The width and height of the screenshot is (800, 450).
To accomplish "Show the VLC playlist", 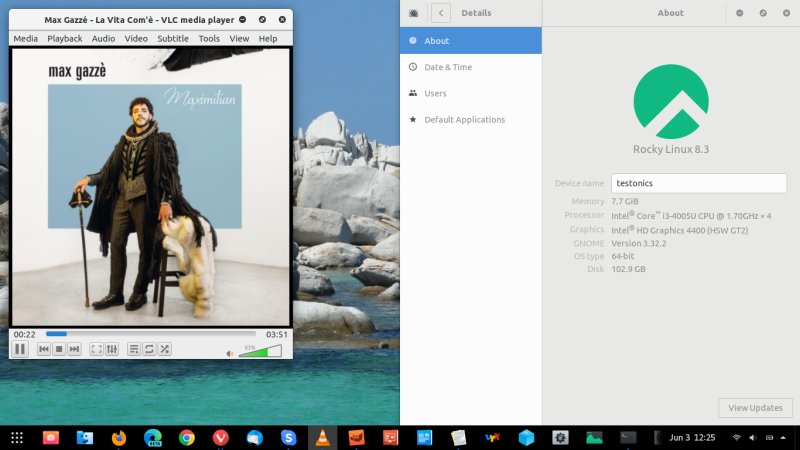I will pos(134,349).
